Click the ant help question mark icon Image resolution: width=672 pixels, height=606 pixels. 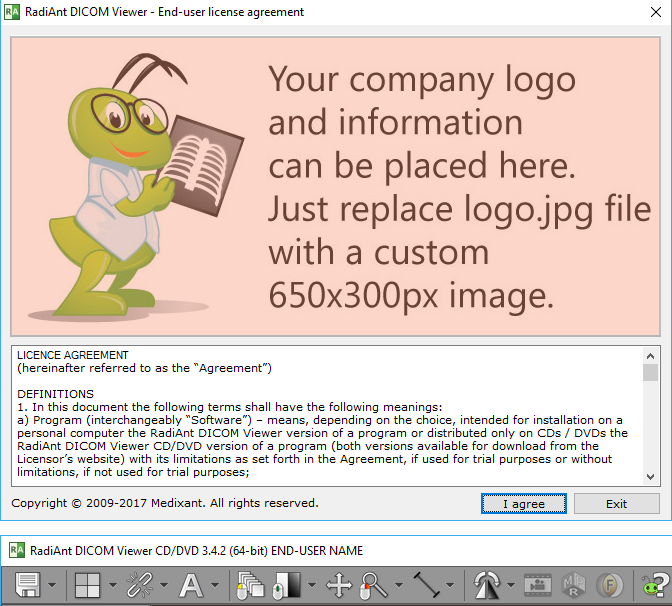click(x=655, y=585)
